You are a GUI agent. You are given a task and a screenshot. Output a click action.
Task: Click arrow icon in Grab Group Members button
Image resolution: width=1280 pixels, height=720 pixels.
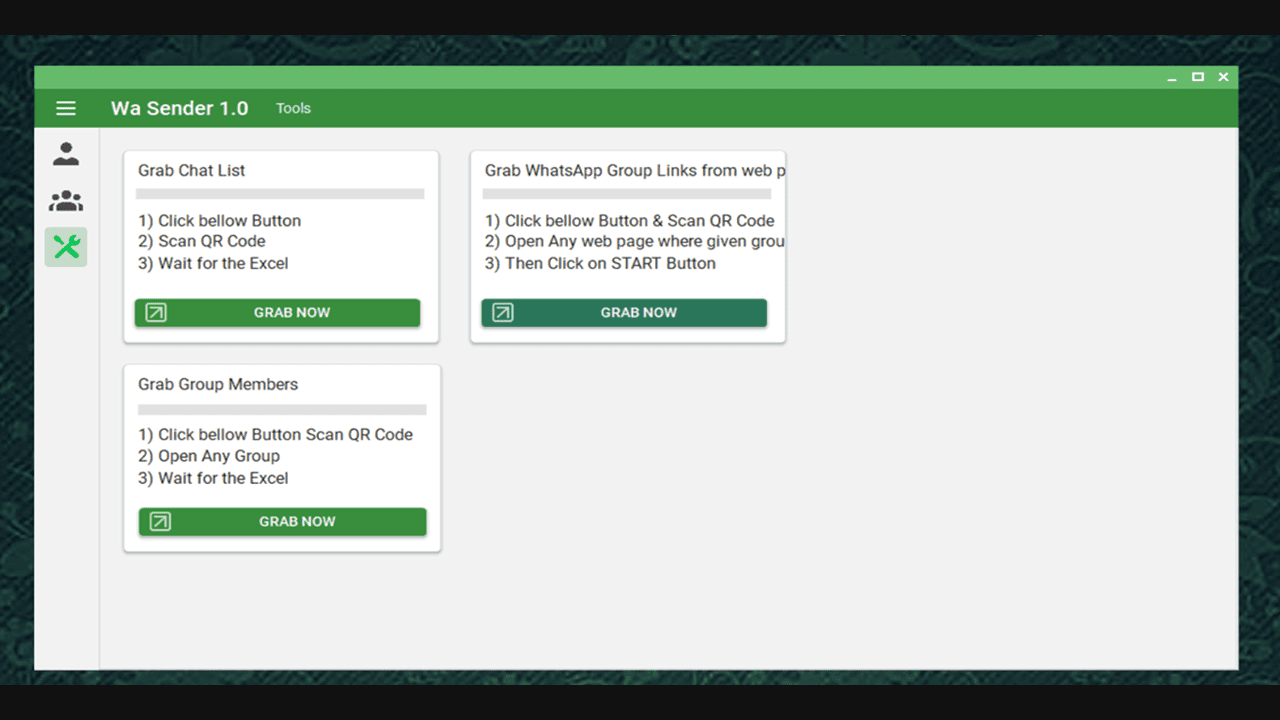pos(160,522)
